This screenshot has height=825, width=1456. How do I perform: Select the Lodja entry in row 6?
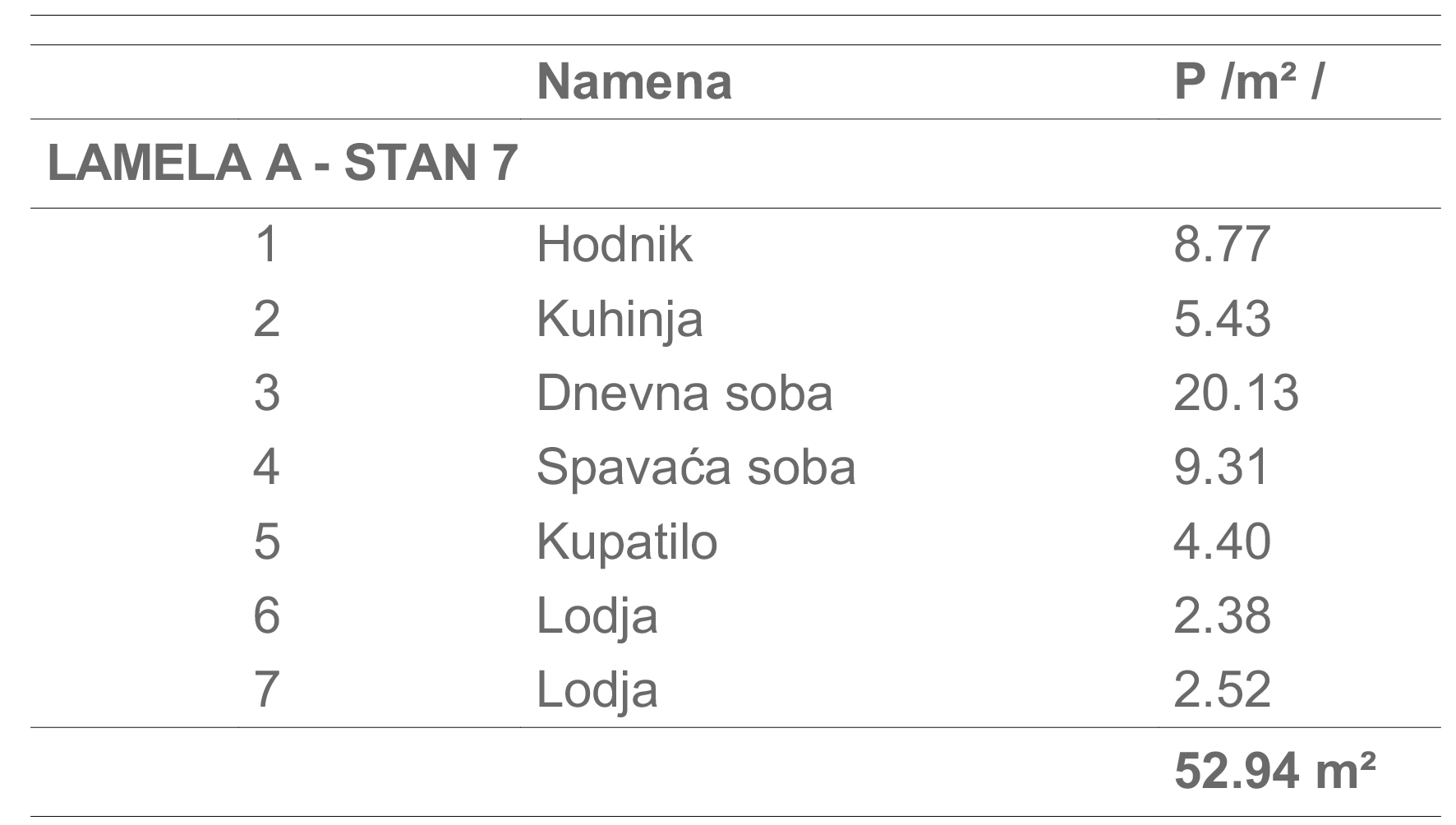597,617
